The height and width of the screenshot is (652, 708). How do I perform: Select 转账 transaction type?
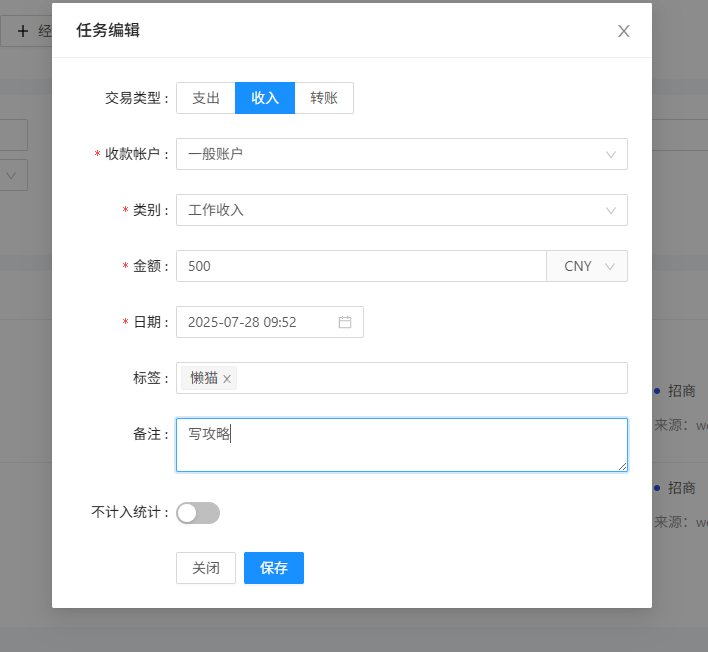click(x=324, y=98)
